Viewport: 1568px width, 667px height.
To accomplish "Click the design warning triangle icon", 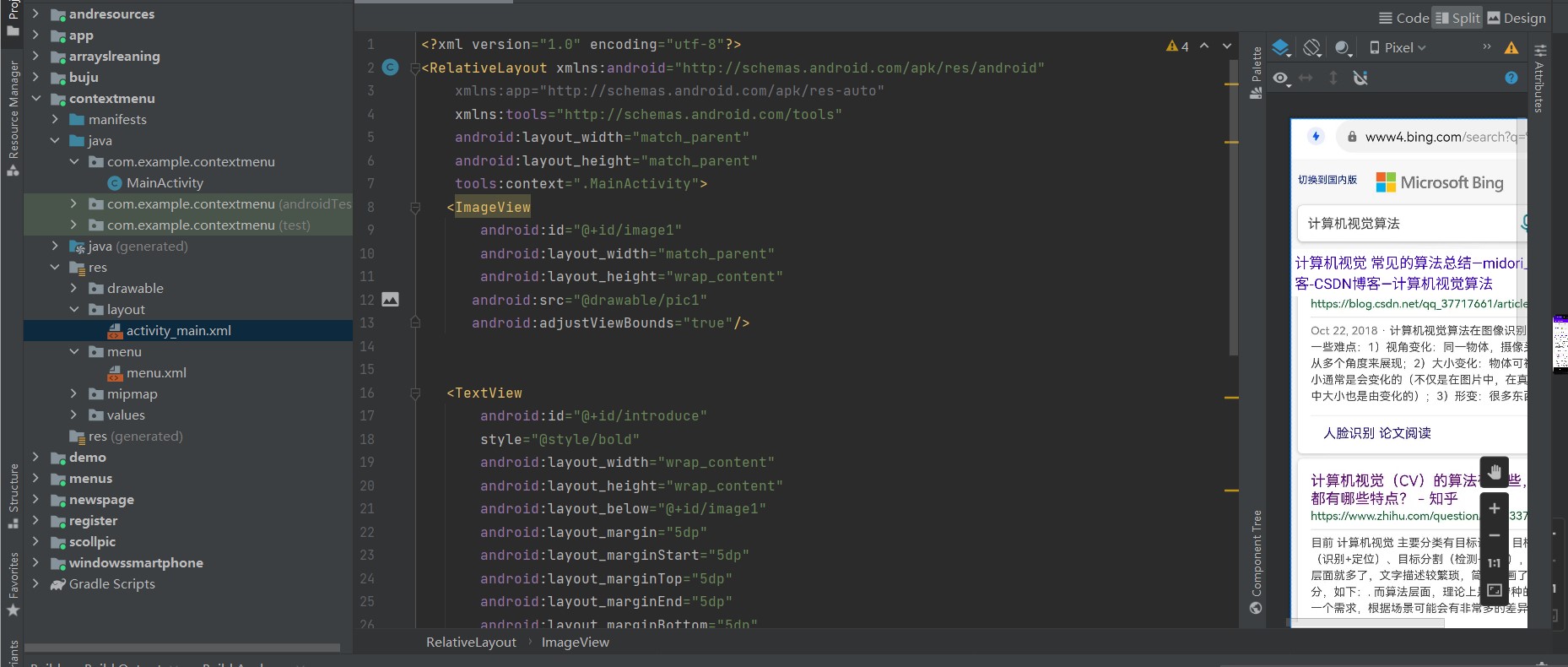I will coord(1511,48).
